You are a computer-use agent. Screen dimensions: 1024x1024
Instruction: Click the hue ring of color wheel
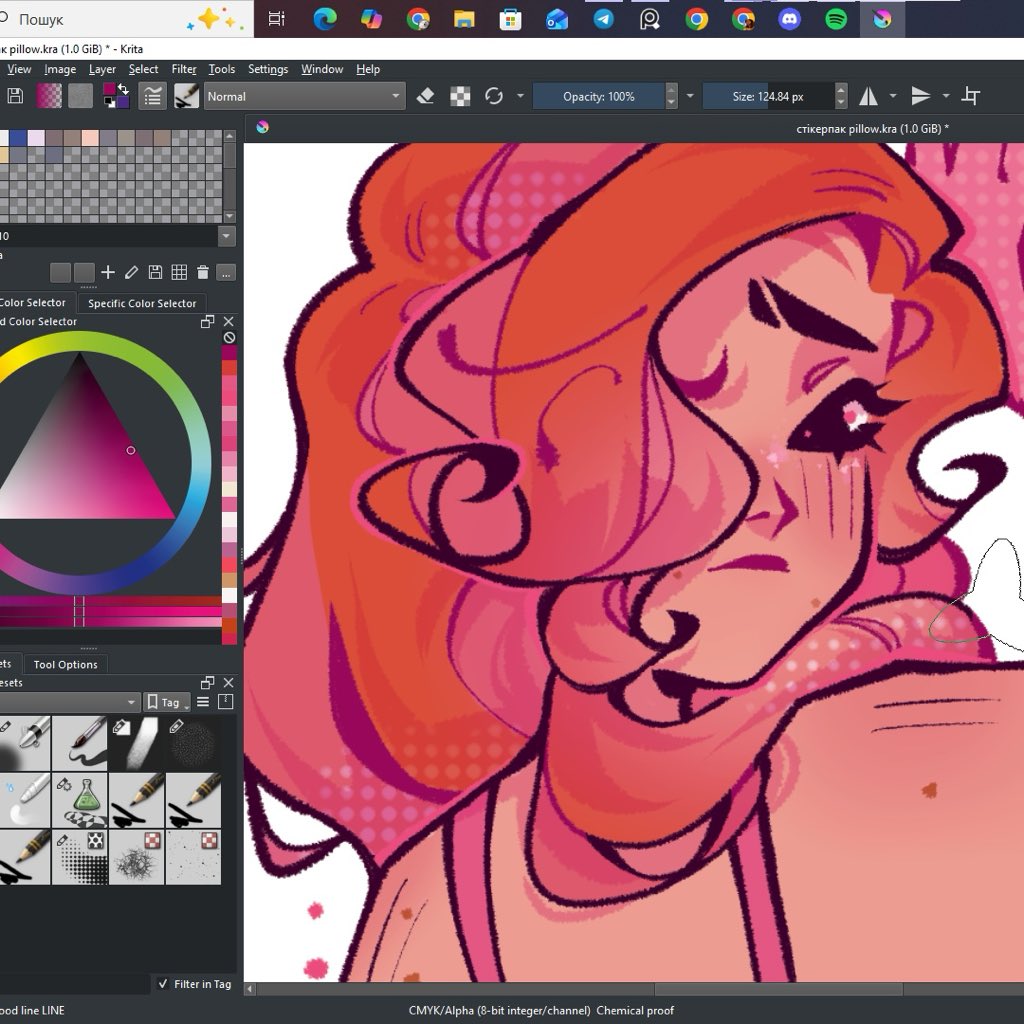click(x=202, y=464)
